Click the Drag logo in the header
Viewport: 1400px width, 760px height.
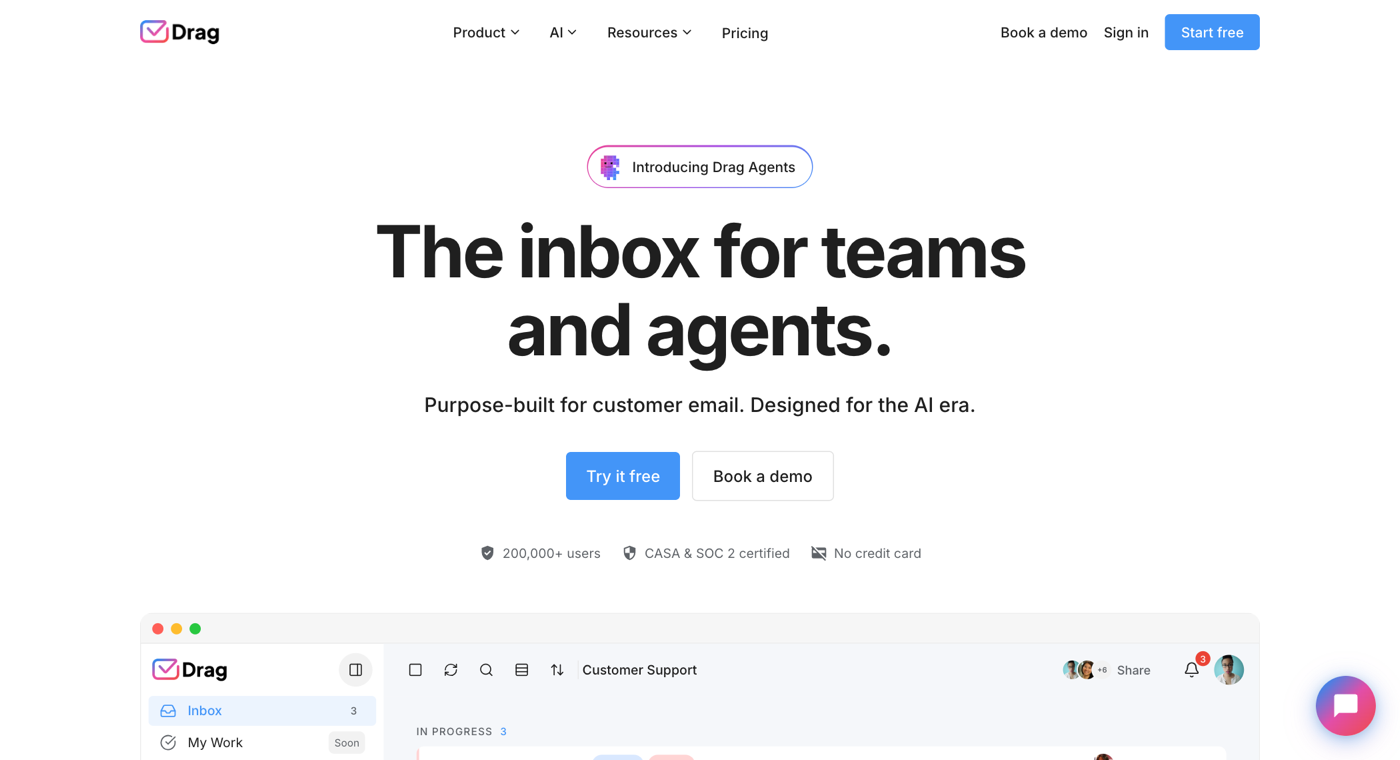180,32
